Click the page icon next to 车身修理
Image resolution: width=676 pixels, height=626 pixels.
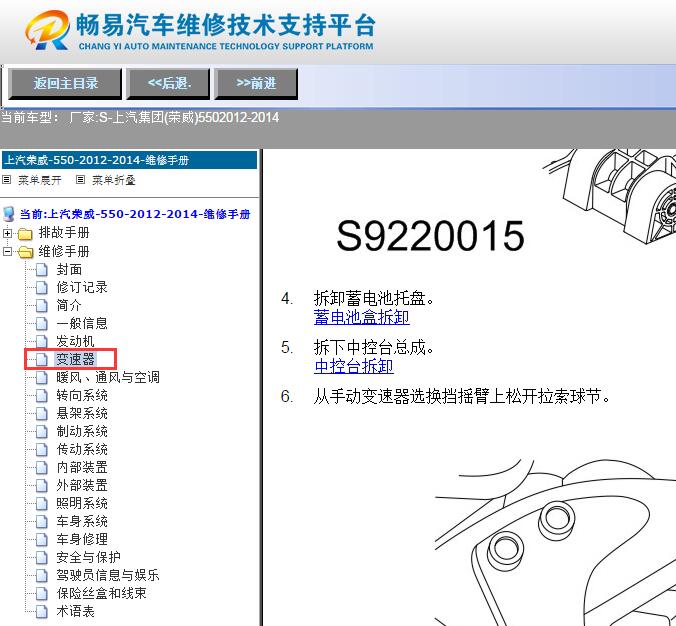point(41,540)
